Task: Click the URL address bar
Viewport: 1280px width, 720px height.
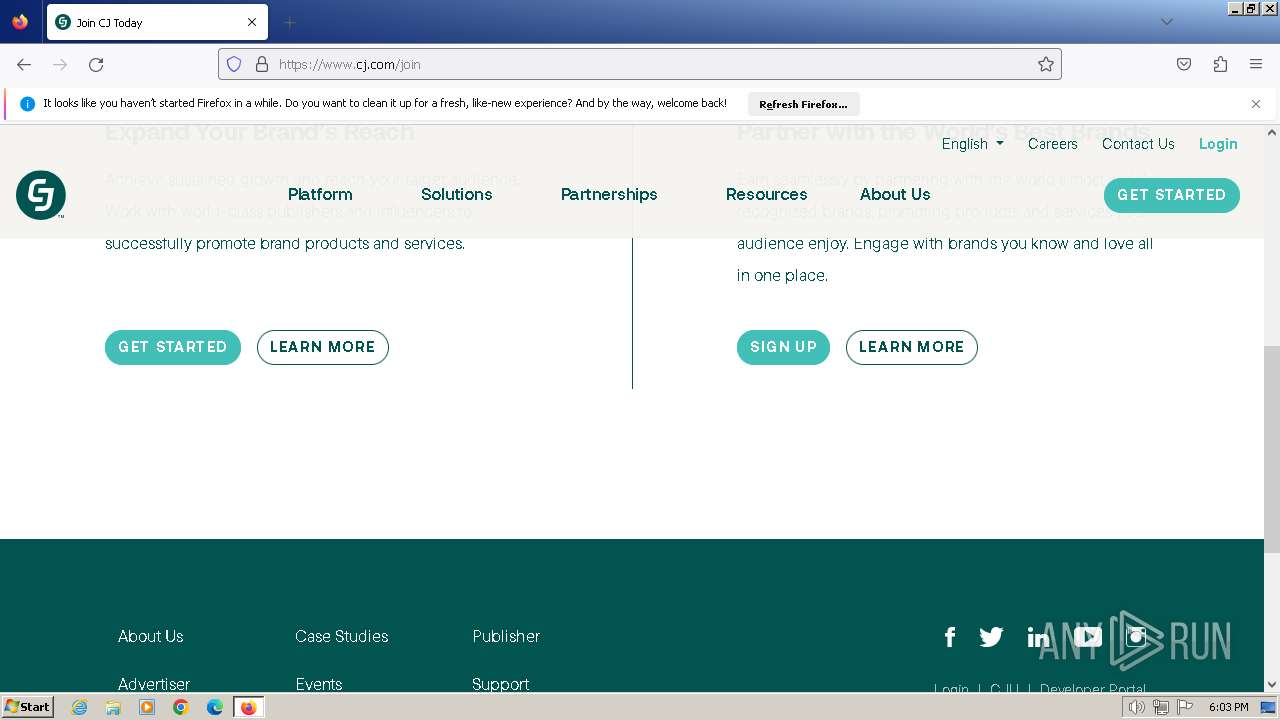Action: coord(640,64)
